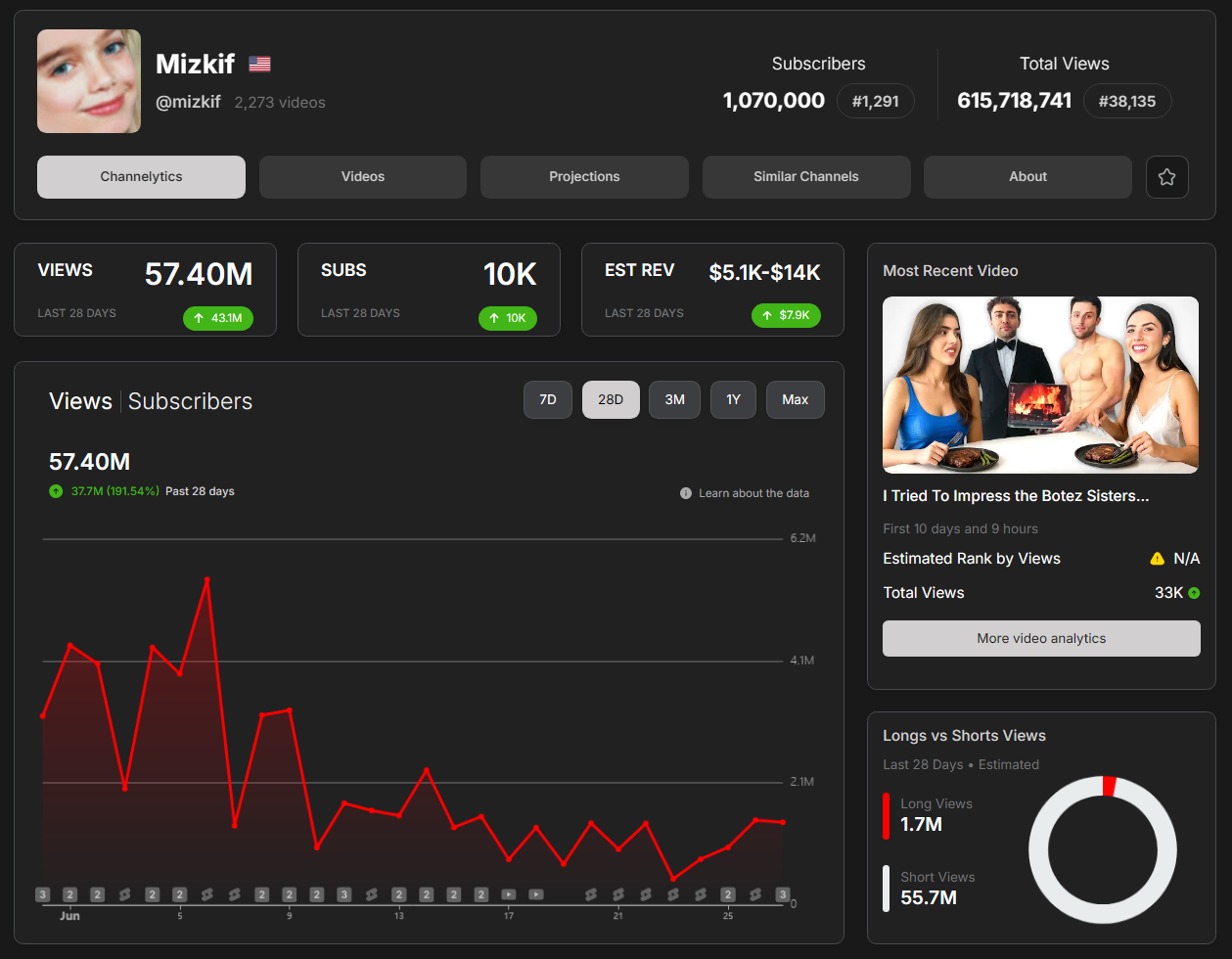Click the 55.7M Short Views value
Image resolution: width=1232 pixels, height=959 pixels.
click(x=929, y=898)
